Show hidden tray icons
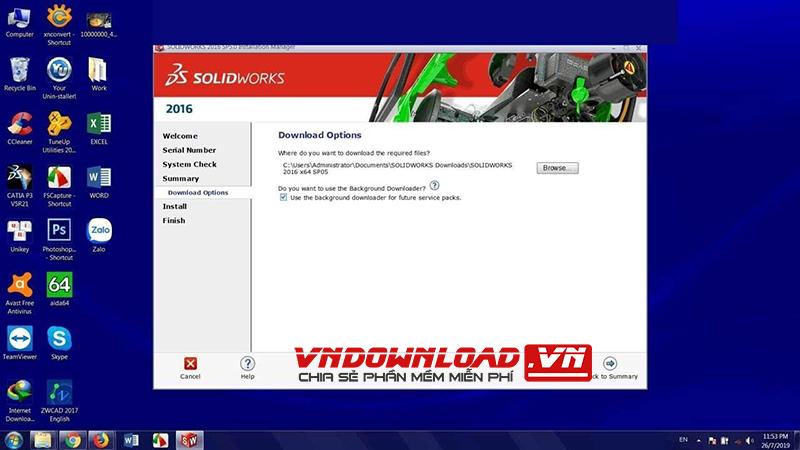 point(698,441)
